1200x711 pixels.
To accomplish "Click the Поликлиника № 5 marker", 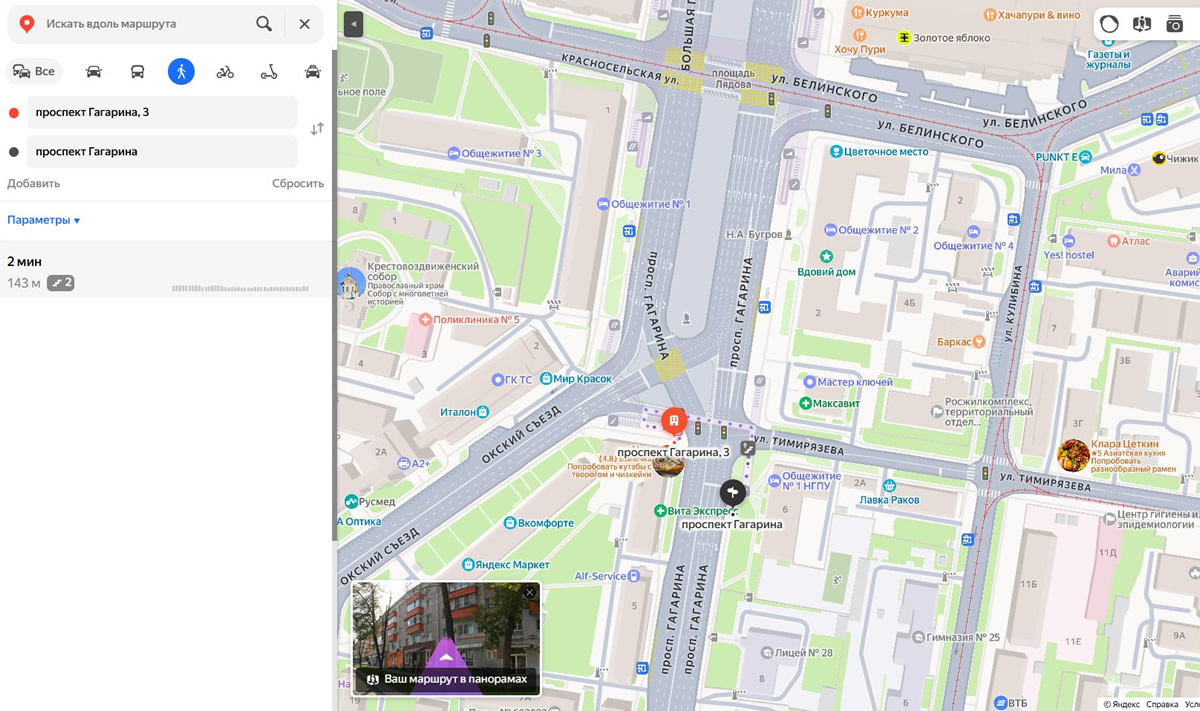I will click(x=425, y=320).
